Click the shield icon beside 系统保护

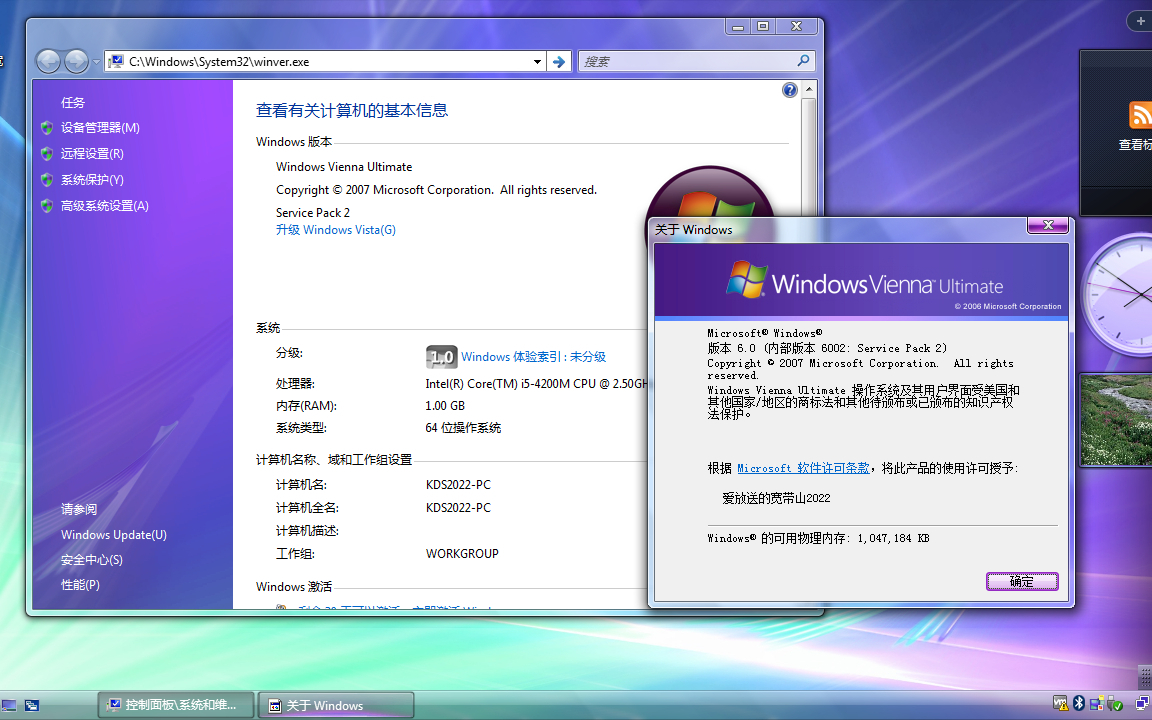point(47,180)
